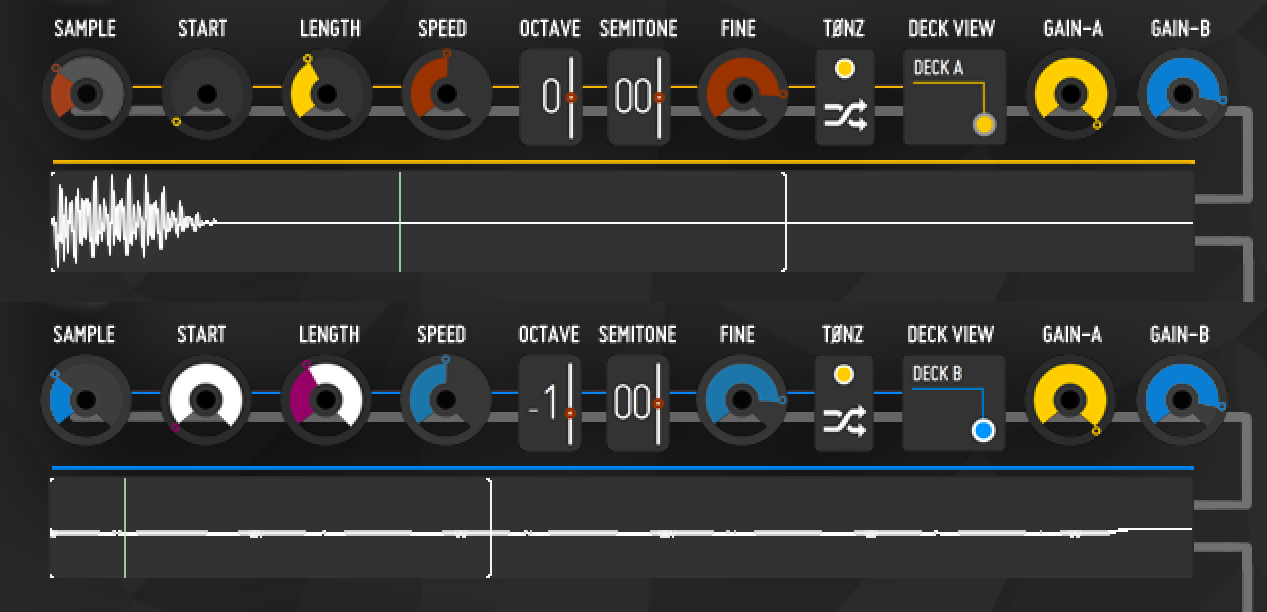Click Deck A yellow LENGTH knob
The image size is (1267, 612).
coord(327,95)
